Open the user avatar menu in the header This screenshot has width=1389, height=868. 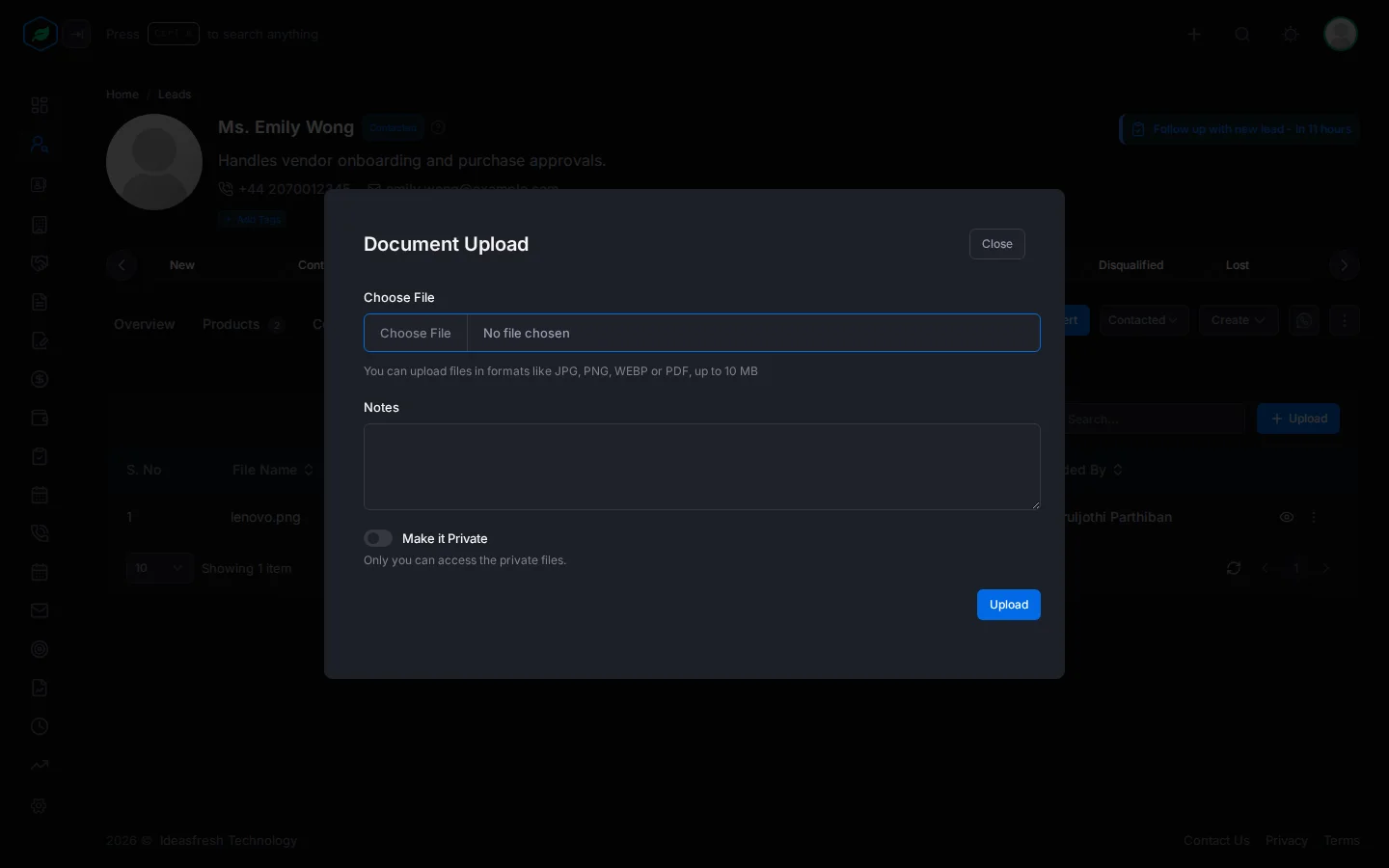(x=1341, y=34)
